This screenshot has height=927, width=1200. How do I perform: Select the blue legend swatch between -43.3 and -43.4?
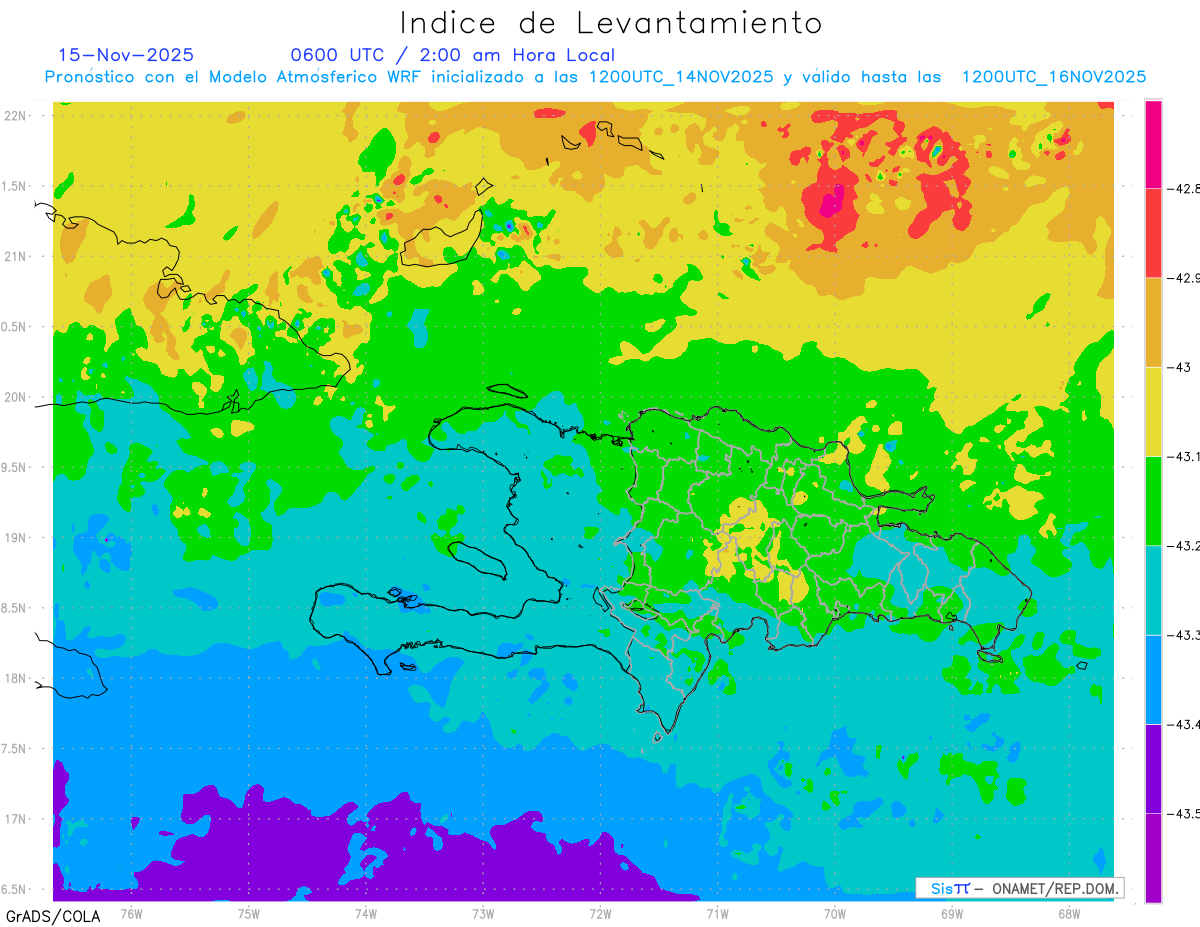(x=1153, y=679)
